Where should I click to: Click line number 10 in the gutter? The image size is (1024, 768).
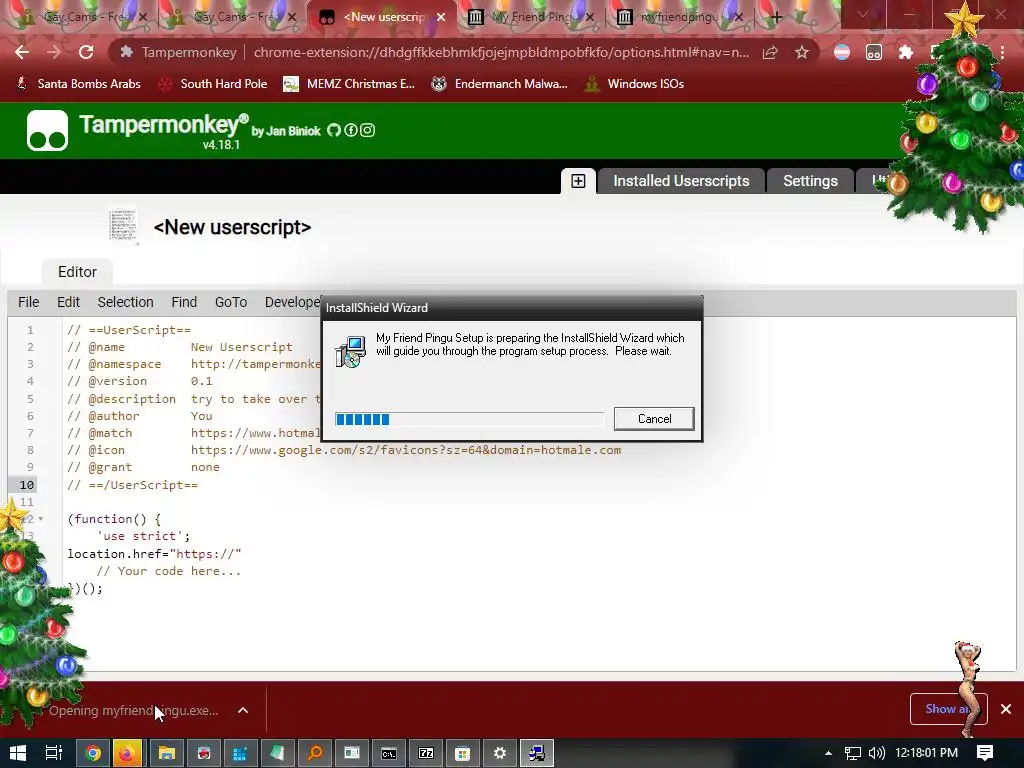click(27, 485)
